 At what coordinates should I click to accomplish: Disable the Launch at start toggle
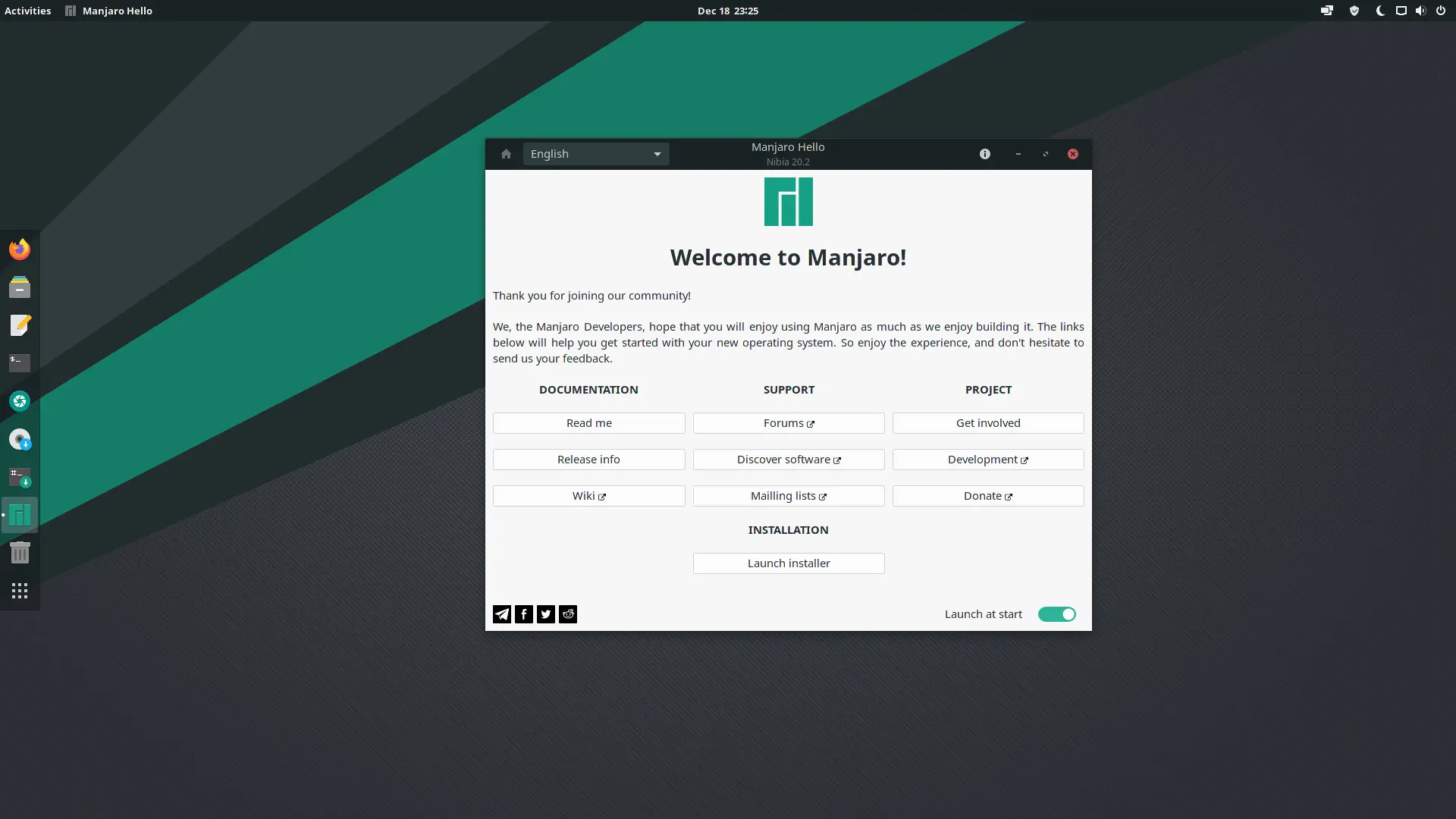coord(1056,613)
